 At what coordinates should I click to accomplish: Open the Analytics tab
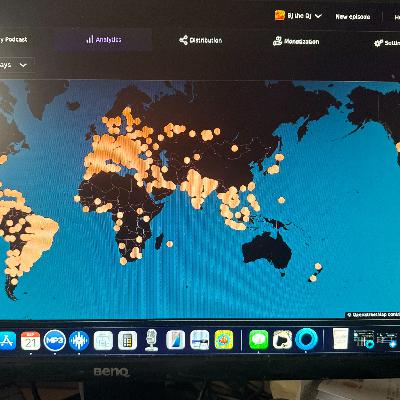point(104,40)
